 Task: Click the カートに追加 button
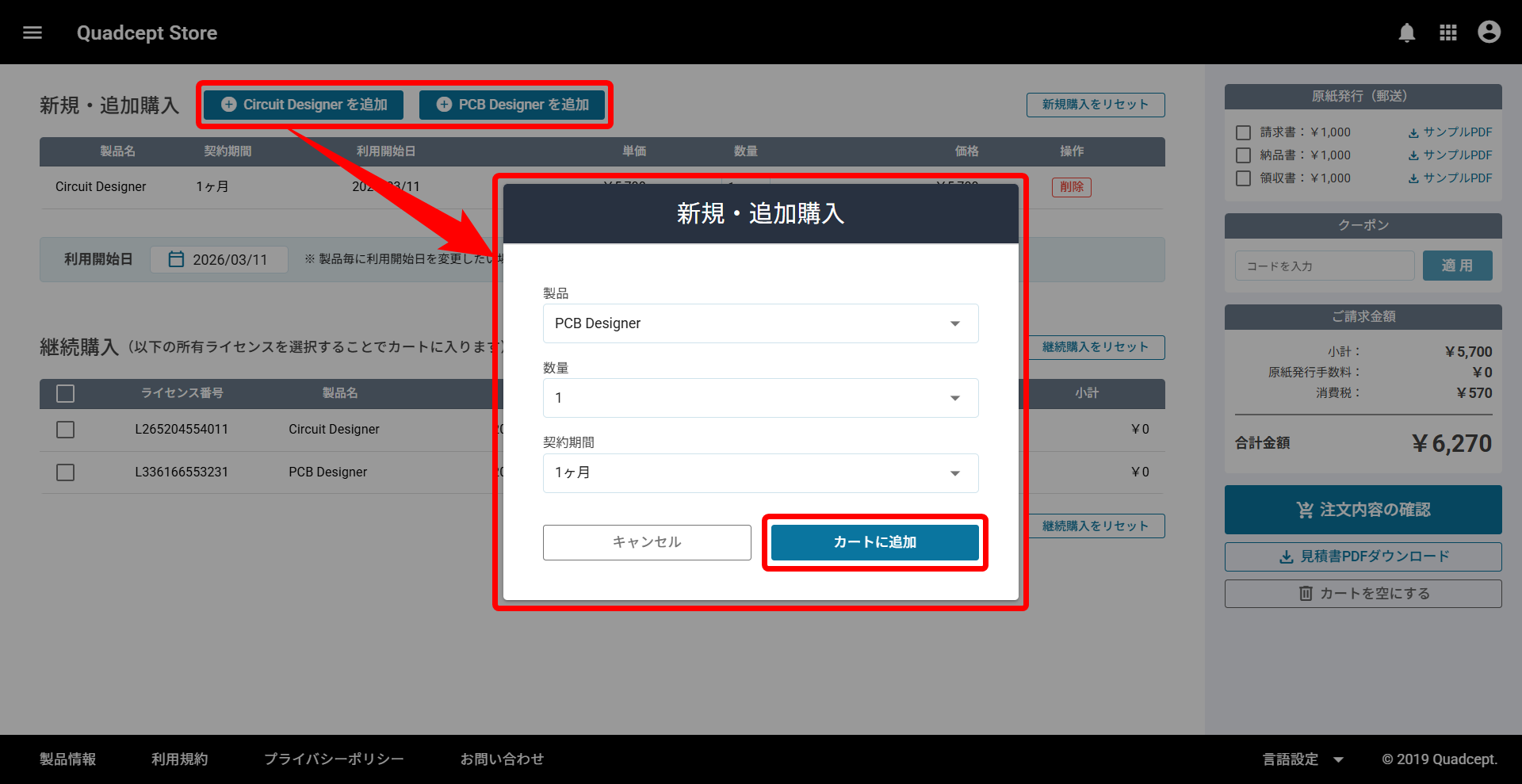(x=874, y=542)
